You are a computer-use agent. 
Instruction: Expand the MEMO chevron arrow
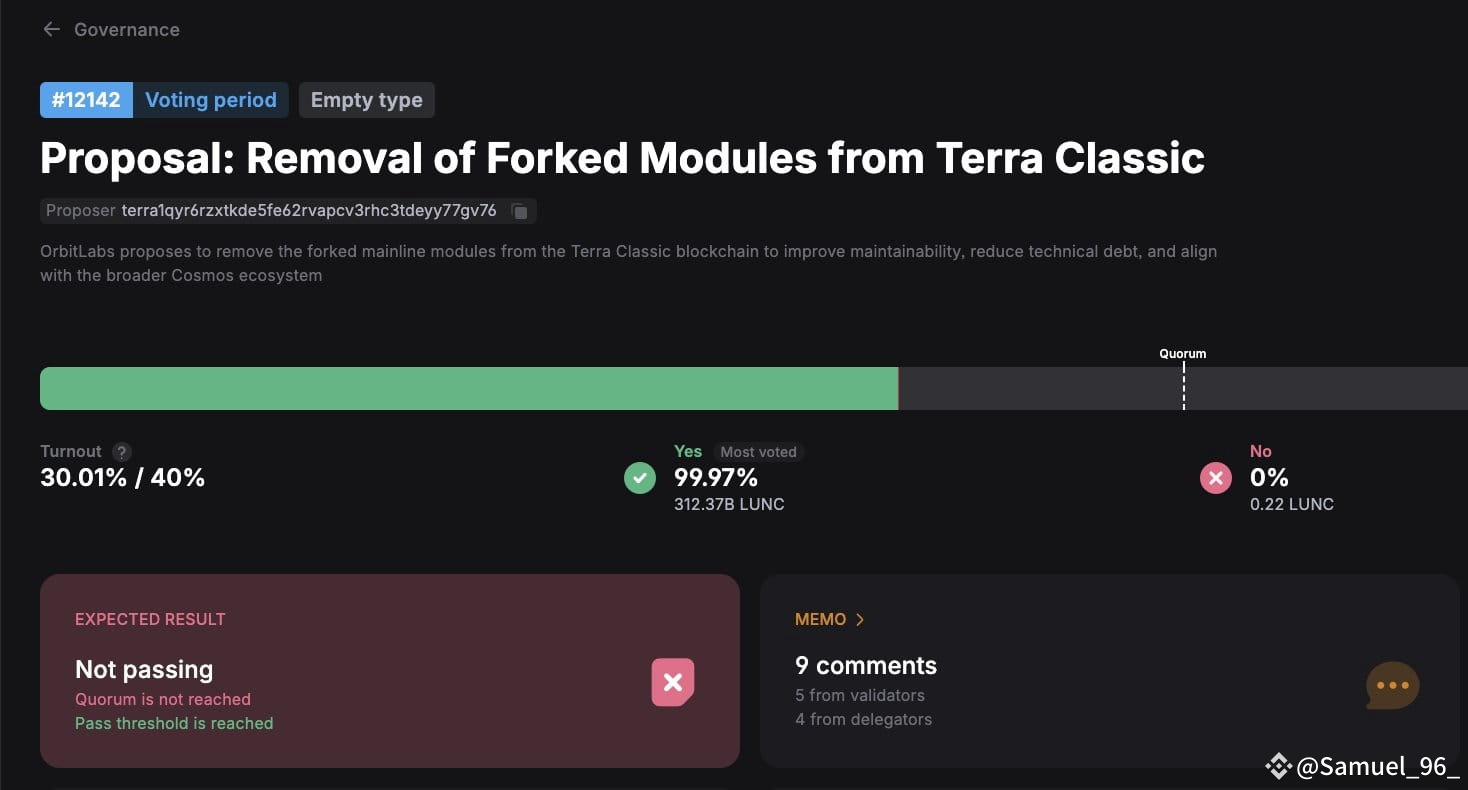860,620
